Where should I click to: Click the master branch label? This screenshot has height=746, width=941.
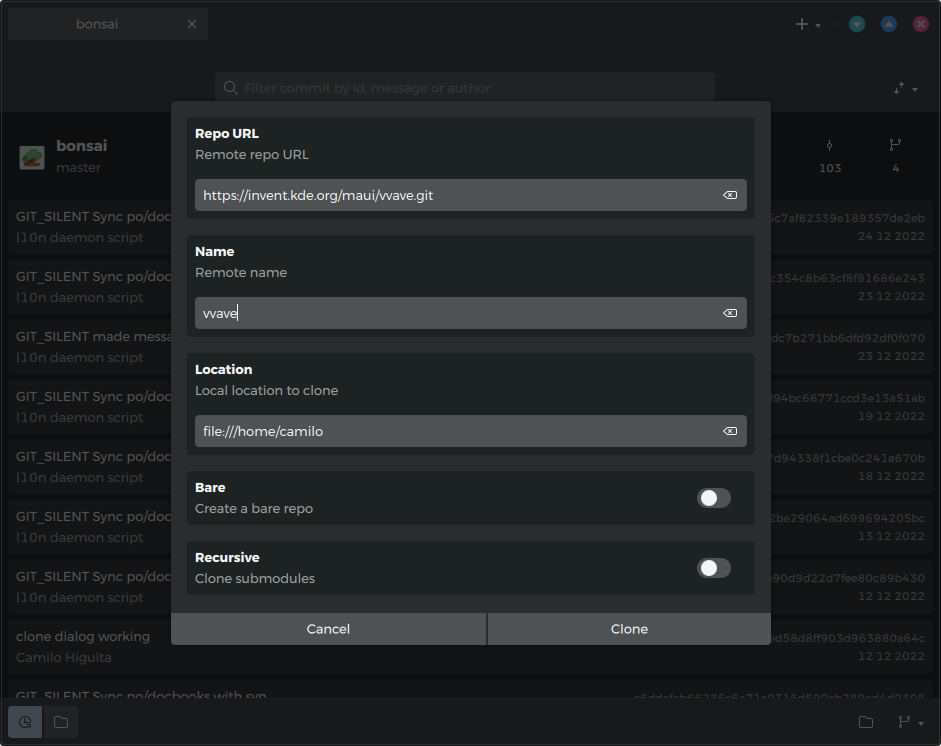(x=79, y=167)
